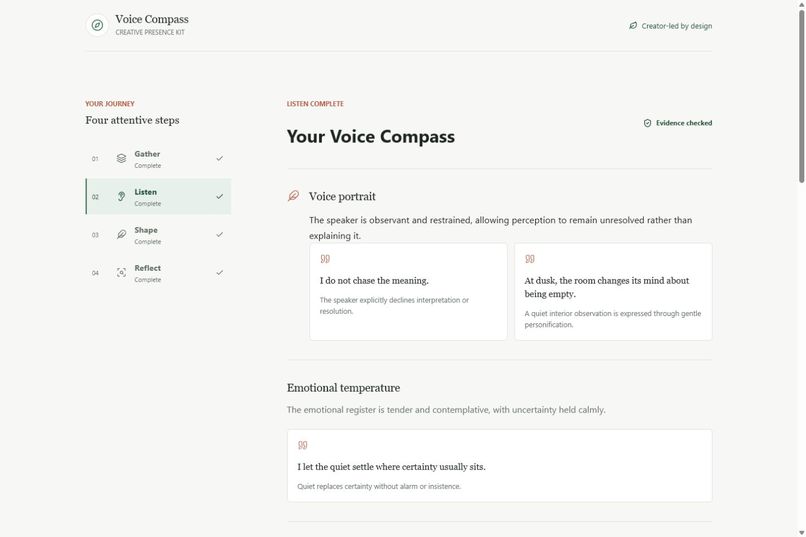Click the feather icon beside Voice portrait
This screenshot has height=537, width=806.
tap(294, 196)
